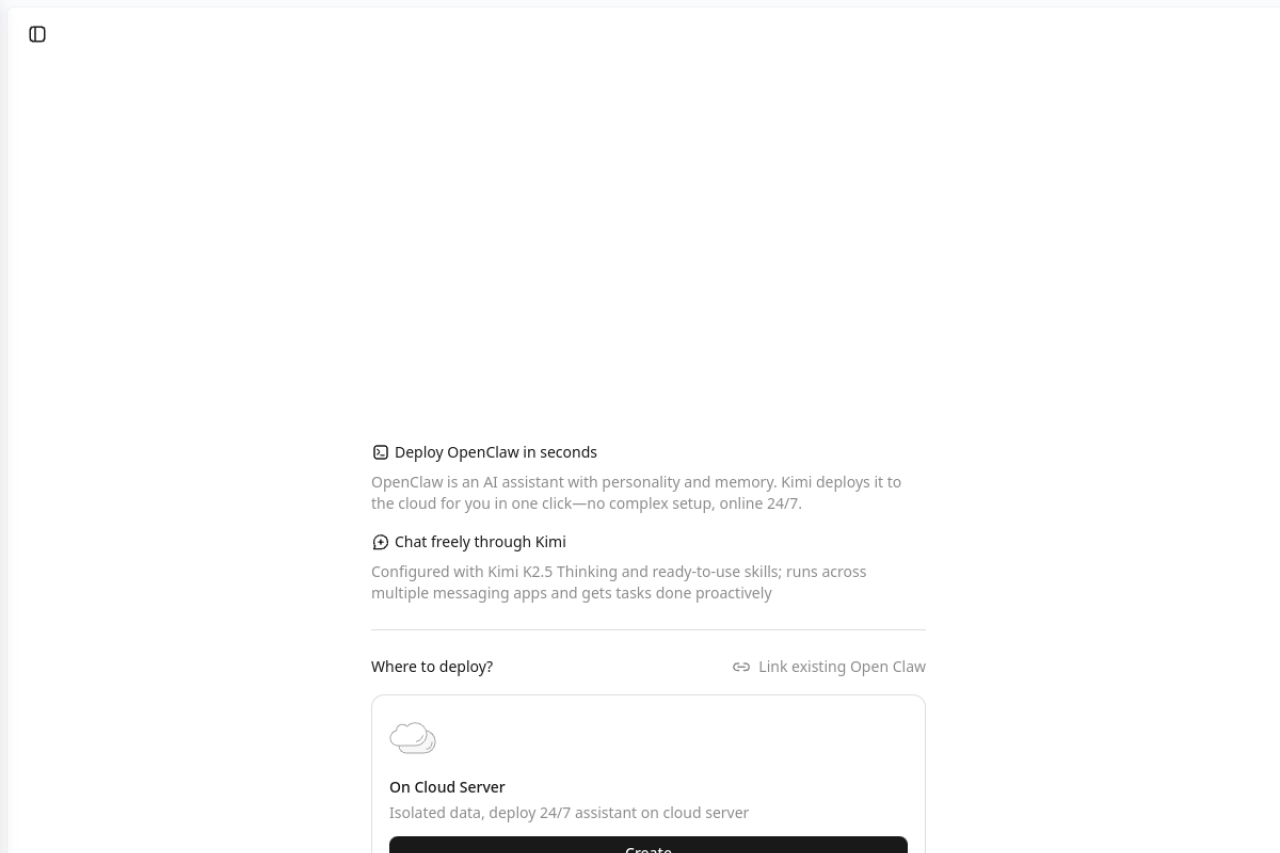Click the terminal icon beside Deploy OpenClaw
This screenshot has width=1280, height=853.
(380, 452)
